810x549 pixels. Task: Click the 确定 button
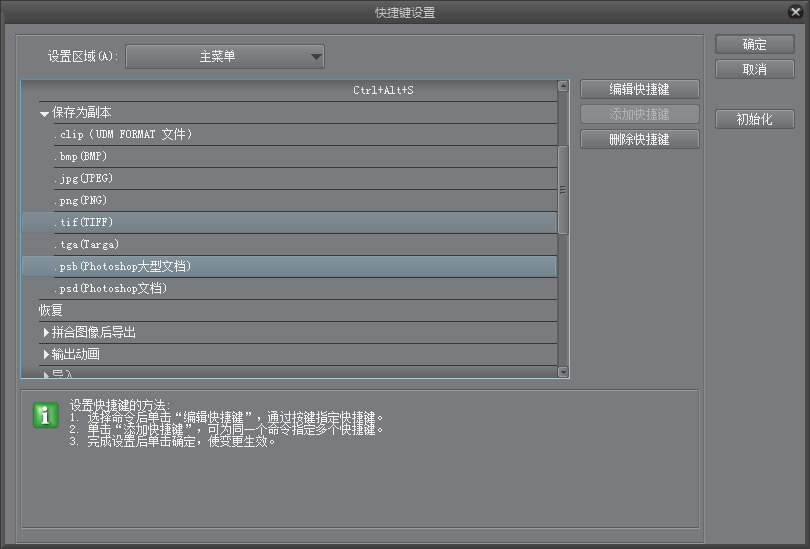click(754, 45)
